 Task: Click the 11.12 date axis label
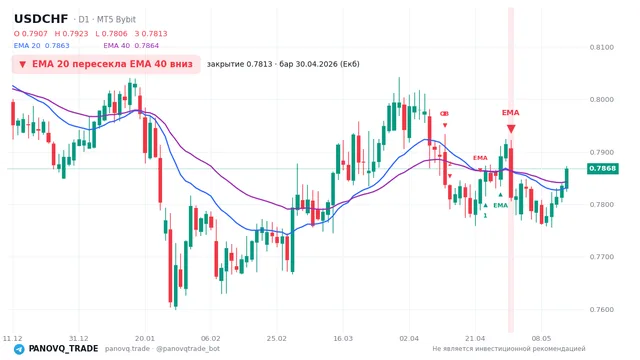12,338
